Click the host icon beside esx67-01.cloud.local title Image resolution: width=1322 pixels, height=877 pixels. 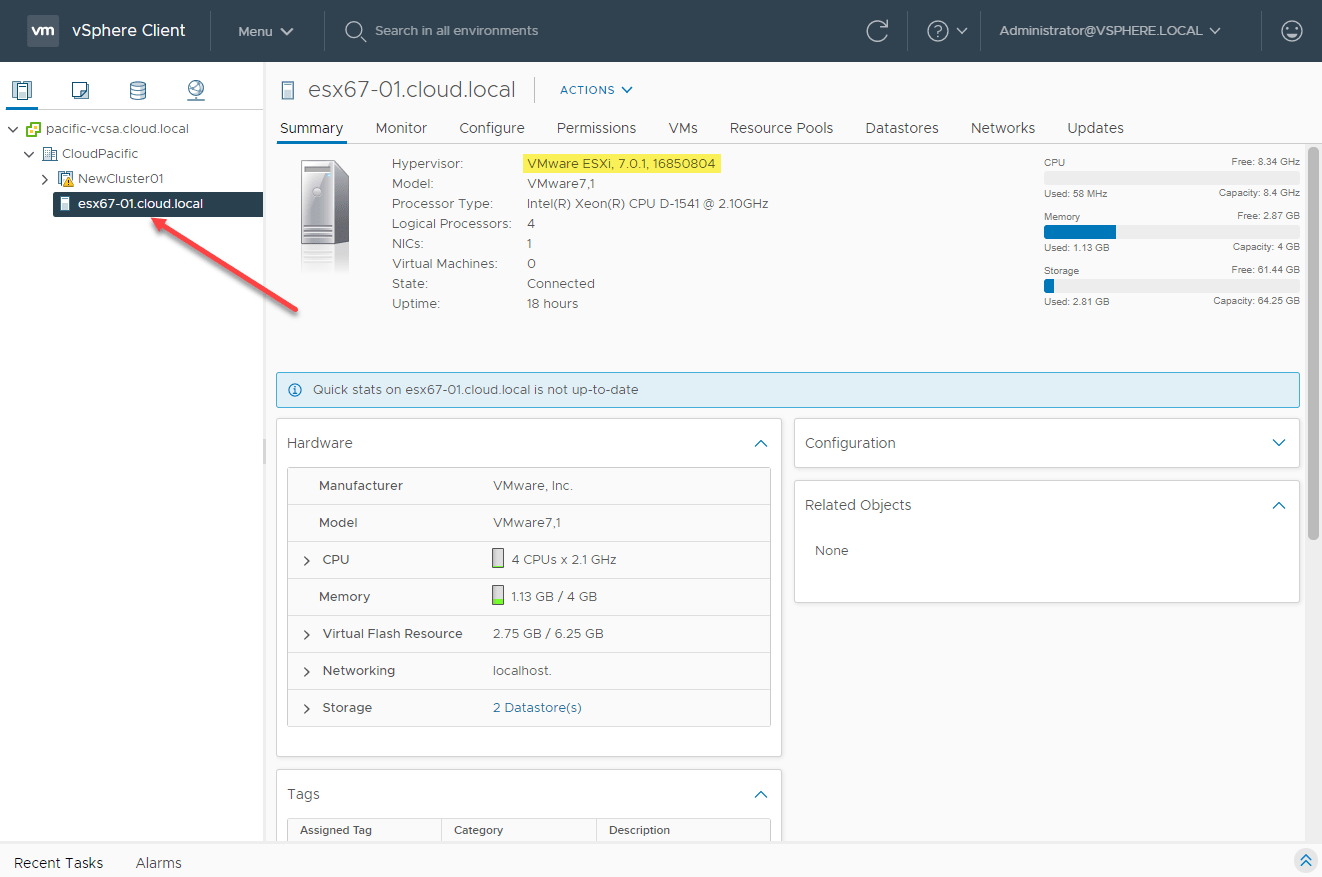(288, 90)
